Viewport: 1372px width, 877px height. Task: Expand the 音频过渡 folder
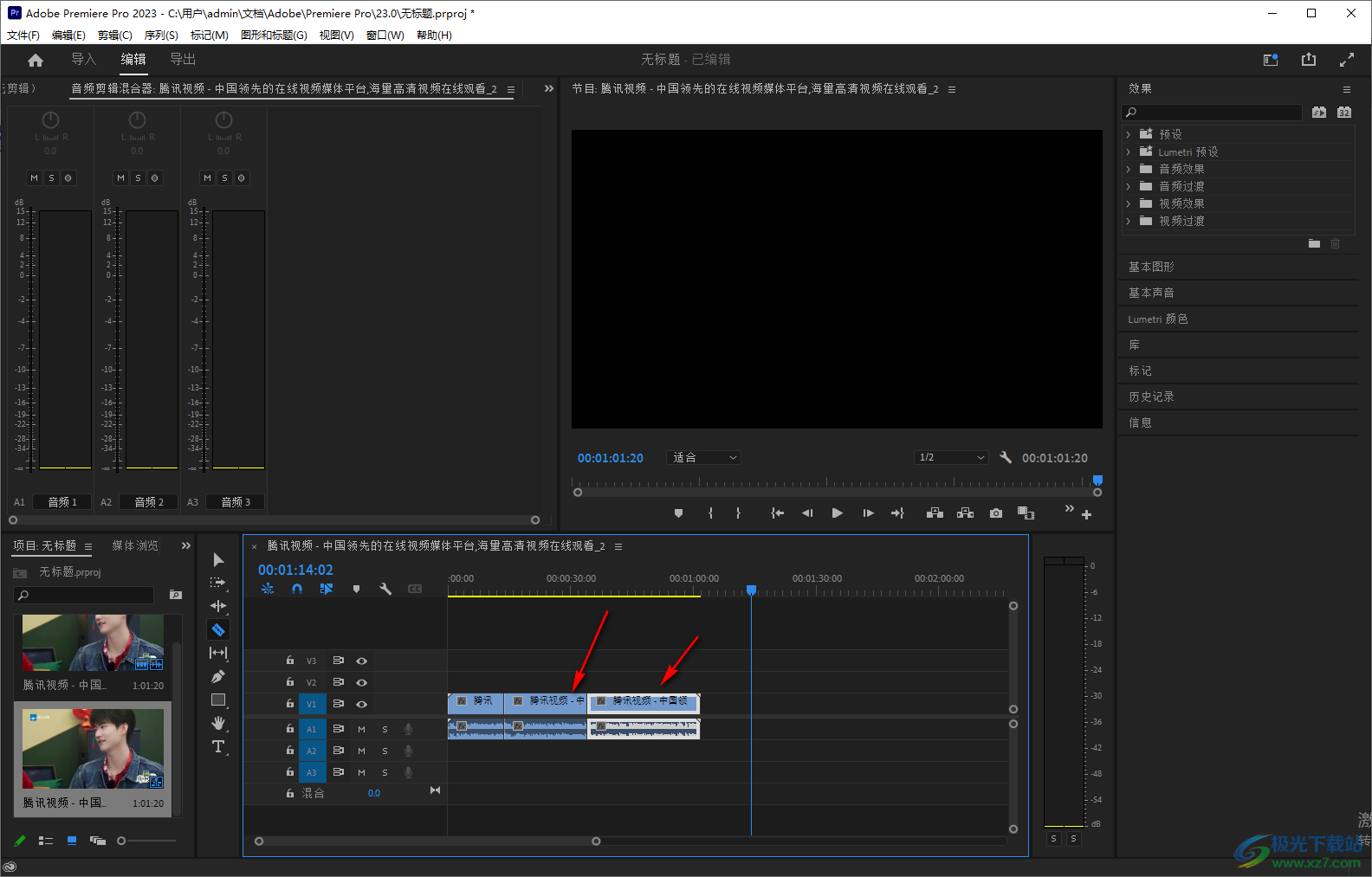[1128, 186]
